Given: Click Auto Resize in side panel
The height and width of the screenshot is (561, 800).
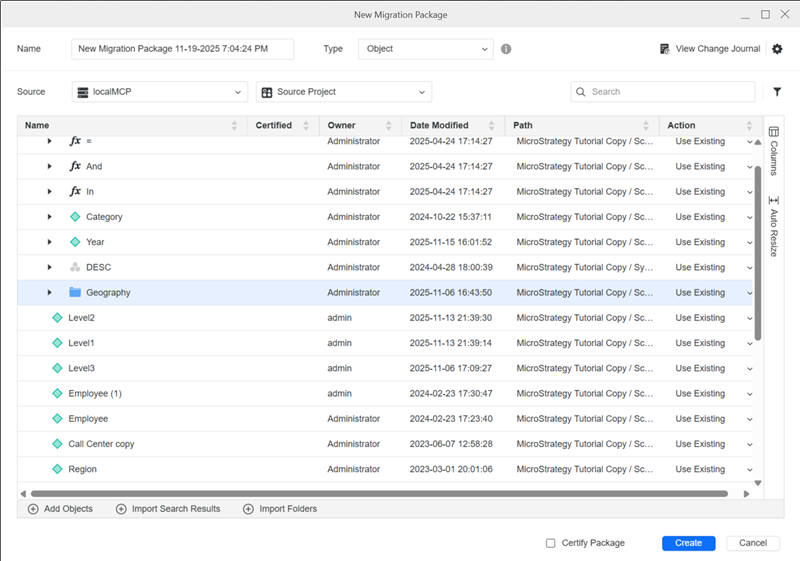Looking at the screenshot, I should click(x=773, y=227).
